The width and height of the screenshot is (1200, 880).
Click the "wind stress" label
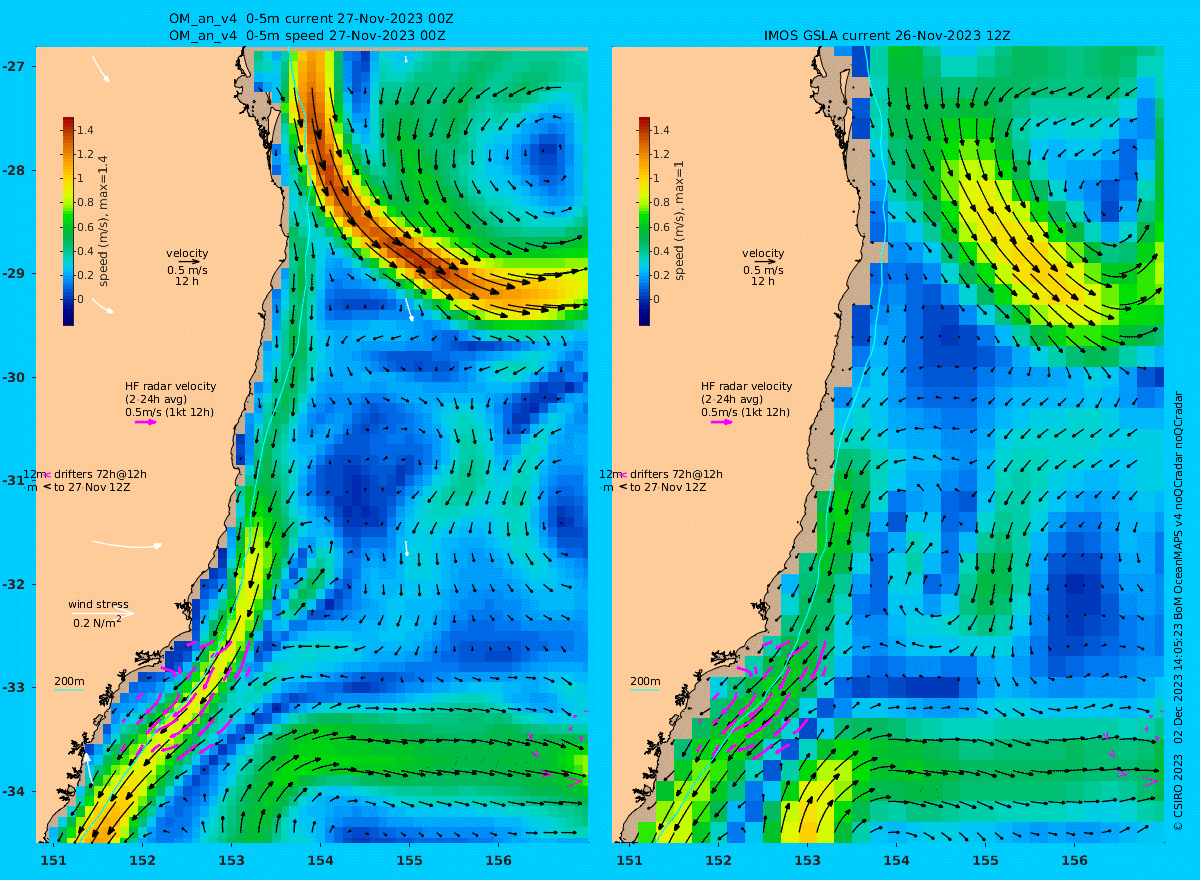(x=96, y=604)
